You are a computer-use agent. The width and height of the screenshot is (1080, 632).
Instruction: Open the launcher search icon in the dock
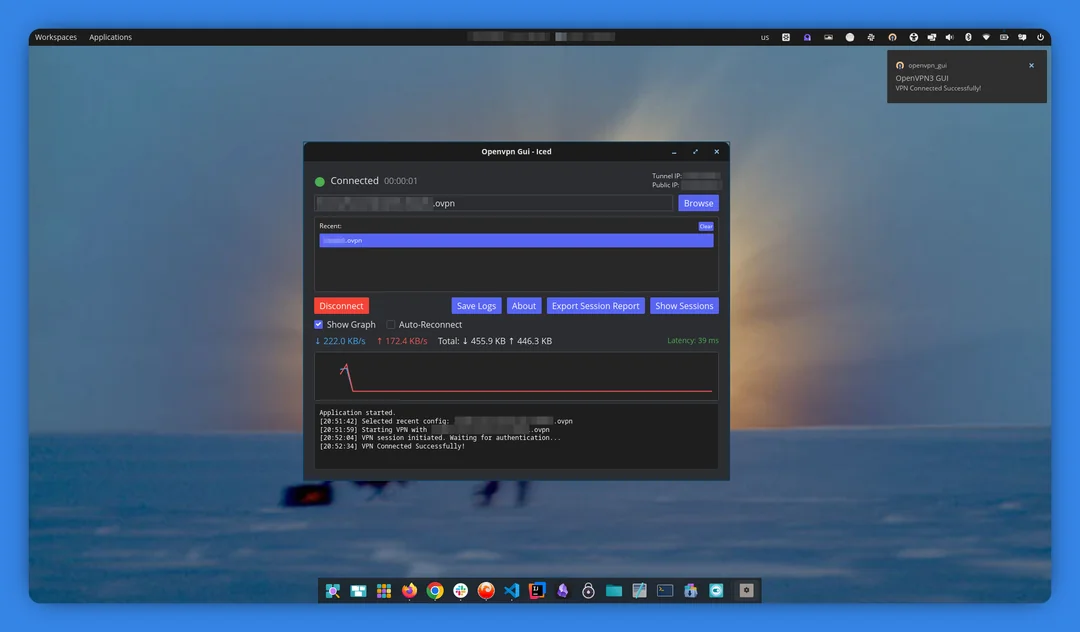coord(333,591)
